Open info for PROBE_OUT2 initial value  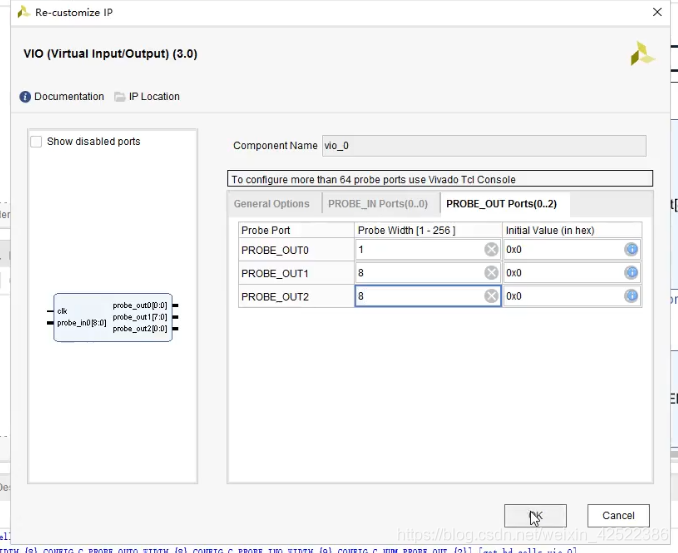(x=631, y=296)
